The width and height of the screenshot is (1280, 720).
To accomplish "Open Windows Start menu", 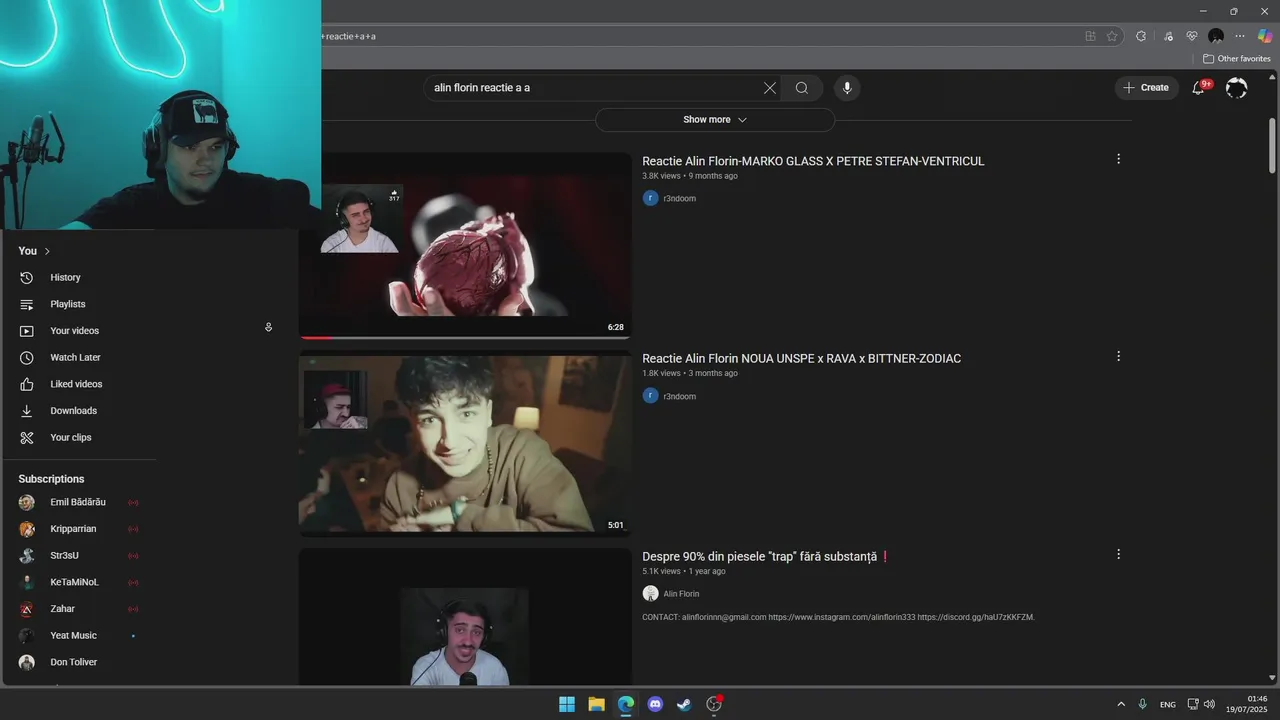I will click(567, 704).
